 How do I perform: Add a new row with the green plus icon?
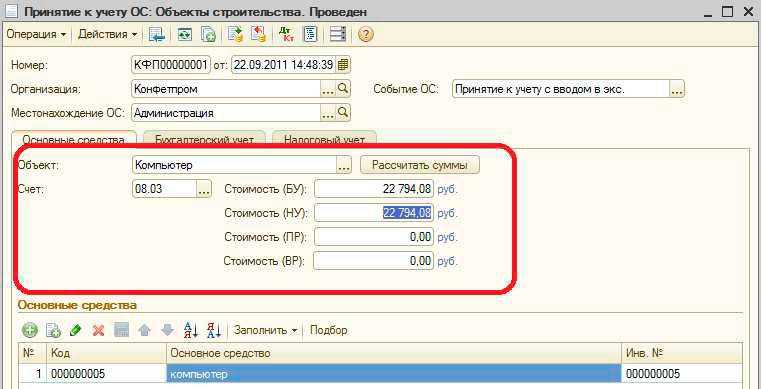[x=30, y=330]
